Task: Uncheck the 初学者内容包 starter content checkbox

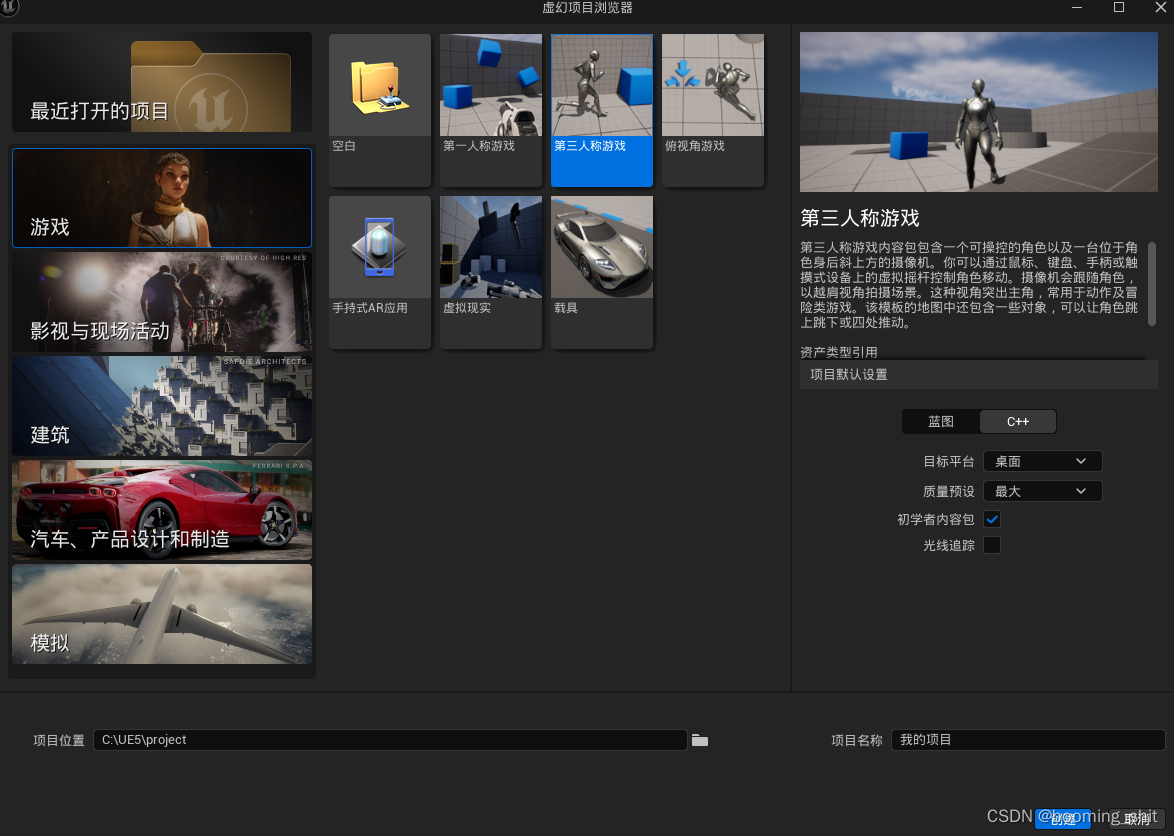Action: (992, 519)
